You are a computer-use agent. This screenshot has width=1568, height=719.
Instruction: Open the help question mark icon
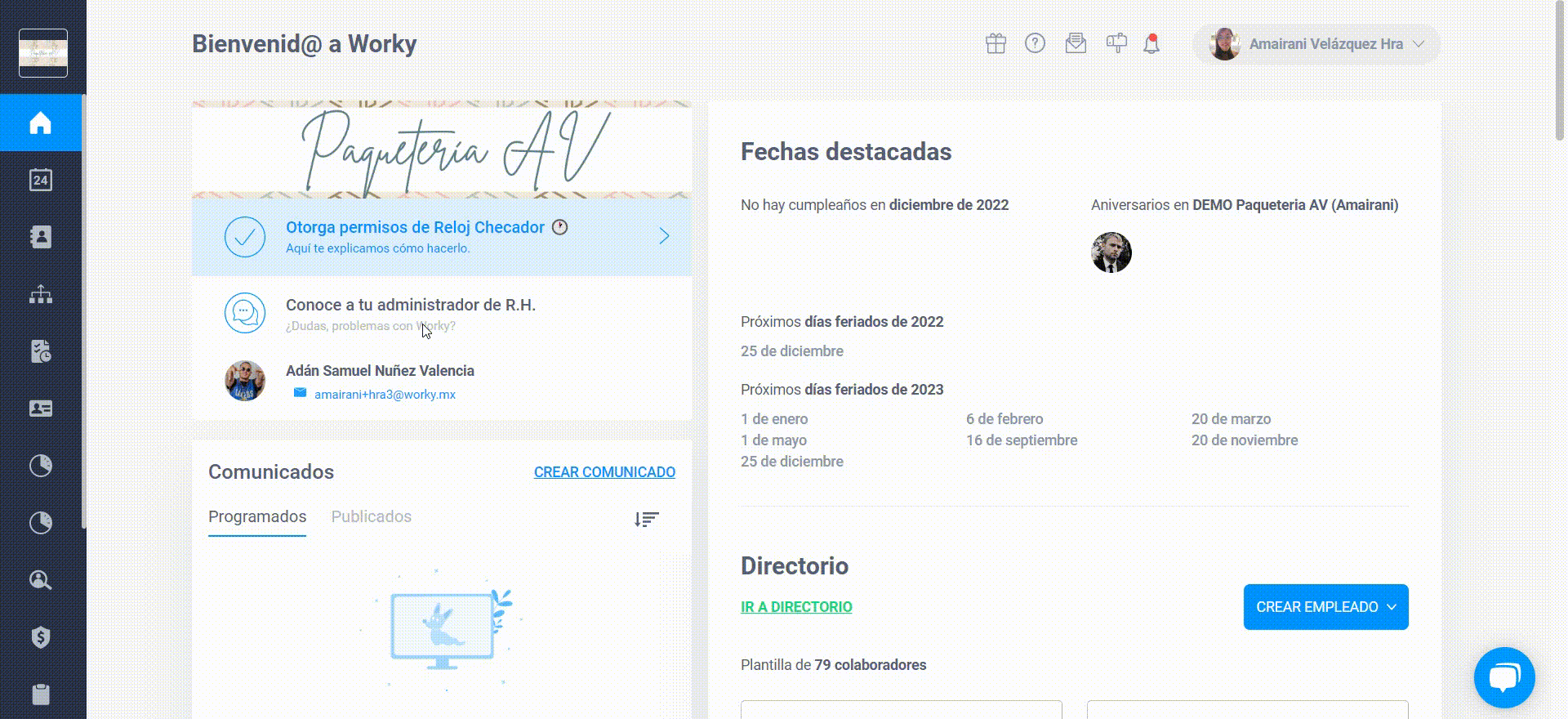pyautogui.click(x=1035, y=43)
